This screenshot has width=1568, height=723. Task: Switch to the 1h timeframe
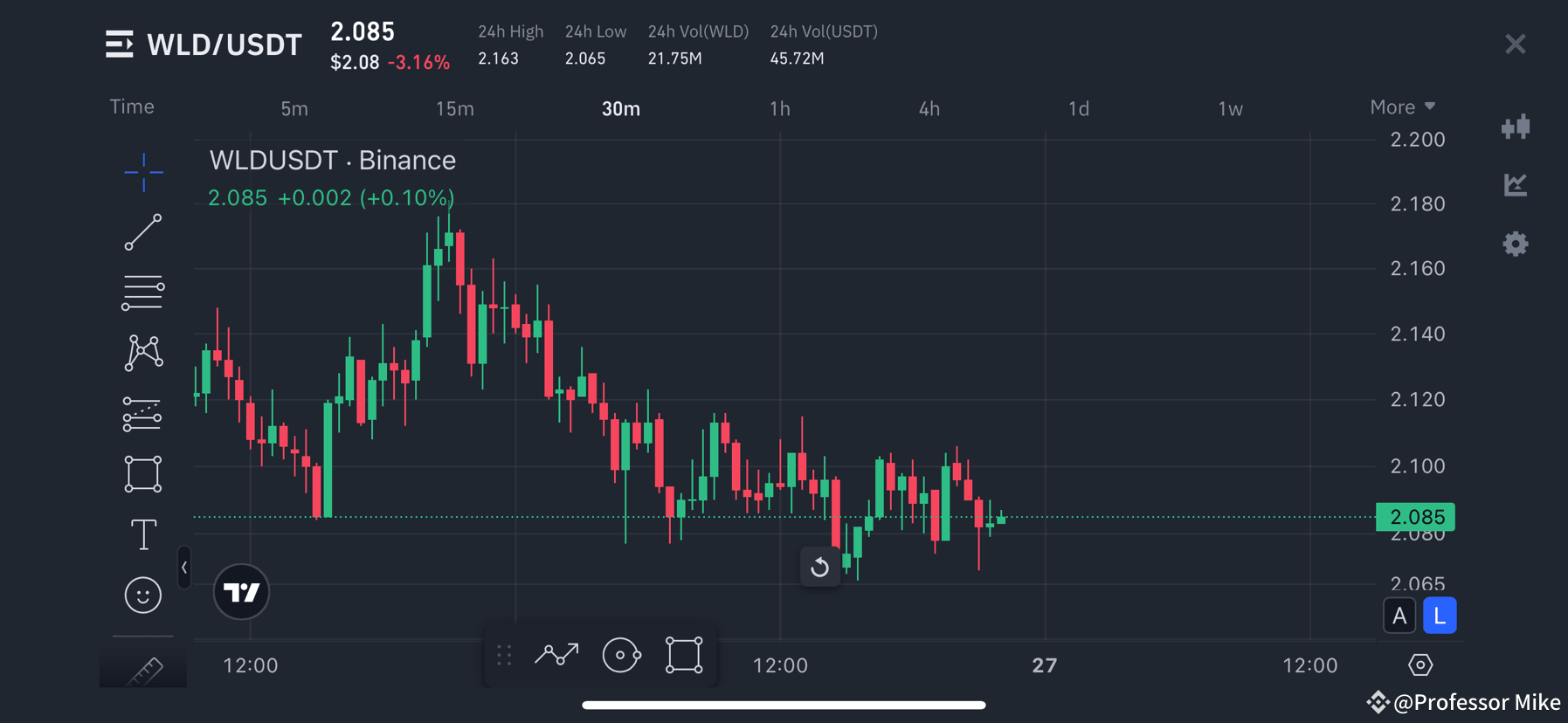pyautogui.click(x=778, y=108)
